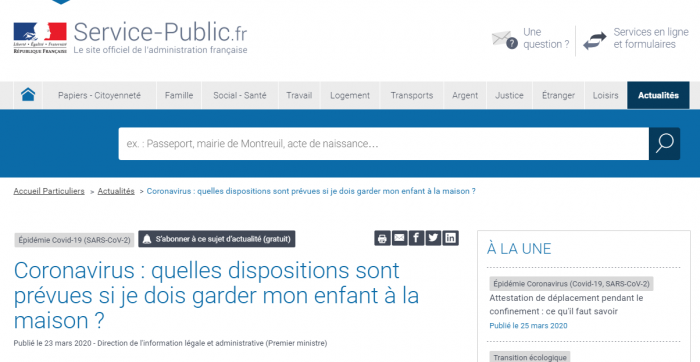Follow the Accueil Particuliers breadcrumb link
The width and height of the screenshot is (700, 362).
pos(49,191)
